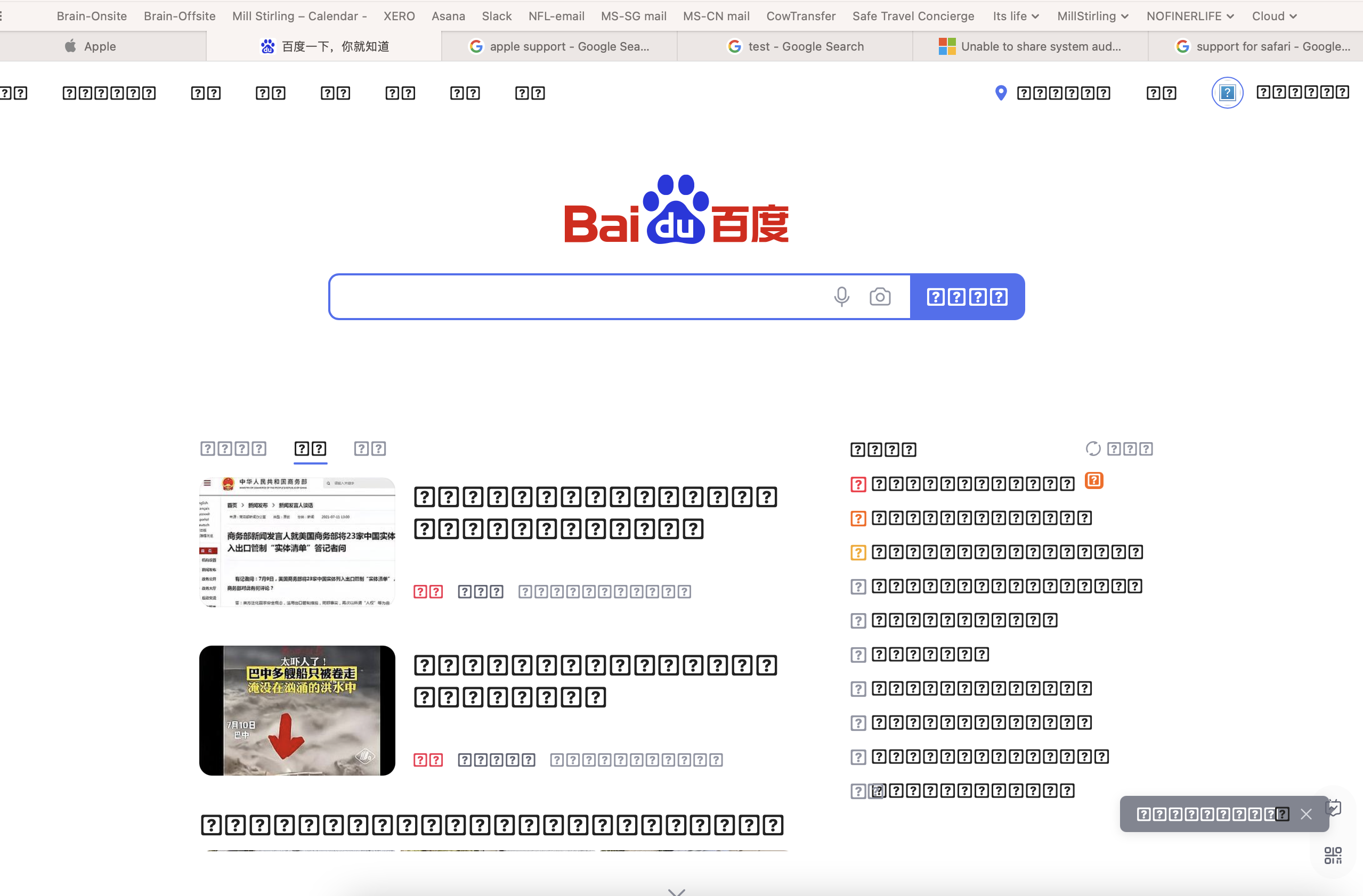Click the refresh icon above hot list
1363x896 pixels.
click(x=1093, y=449)
